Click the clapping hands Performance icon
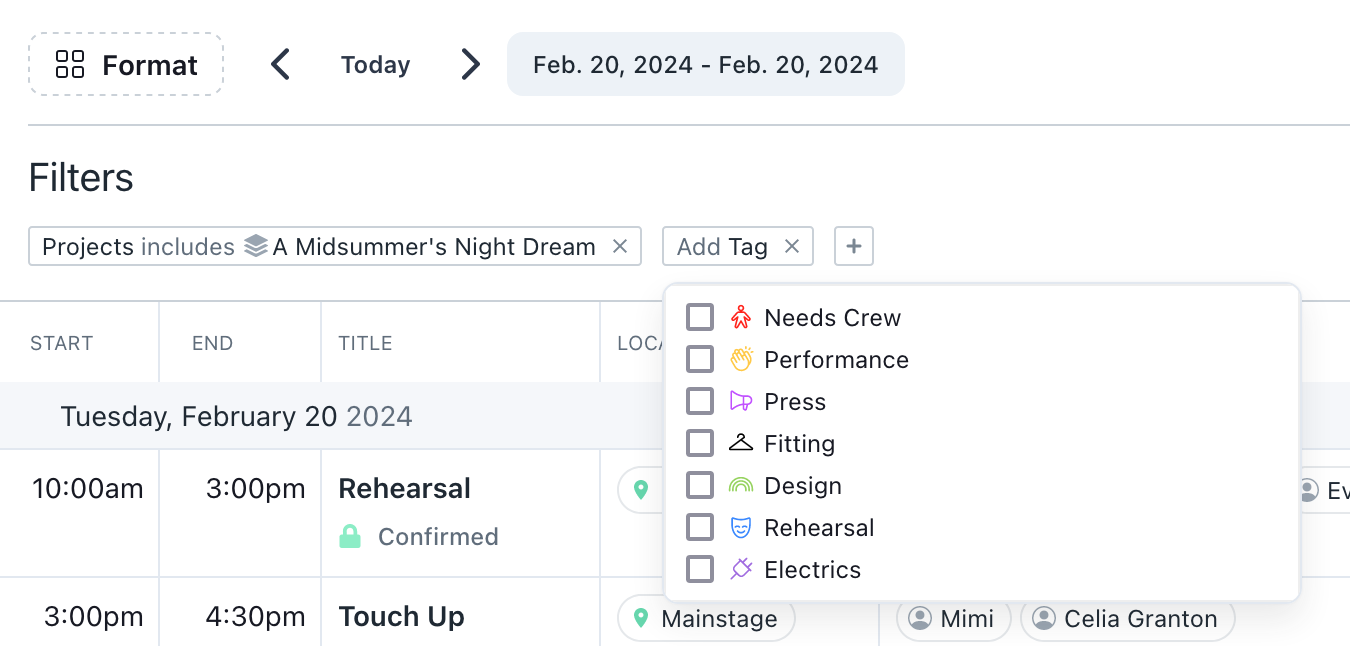1350x646 pixels. (741, 360)
